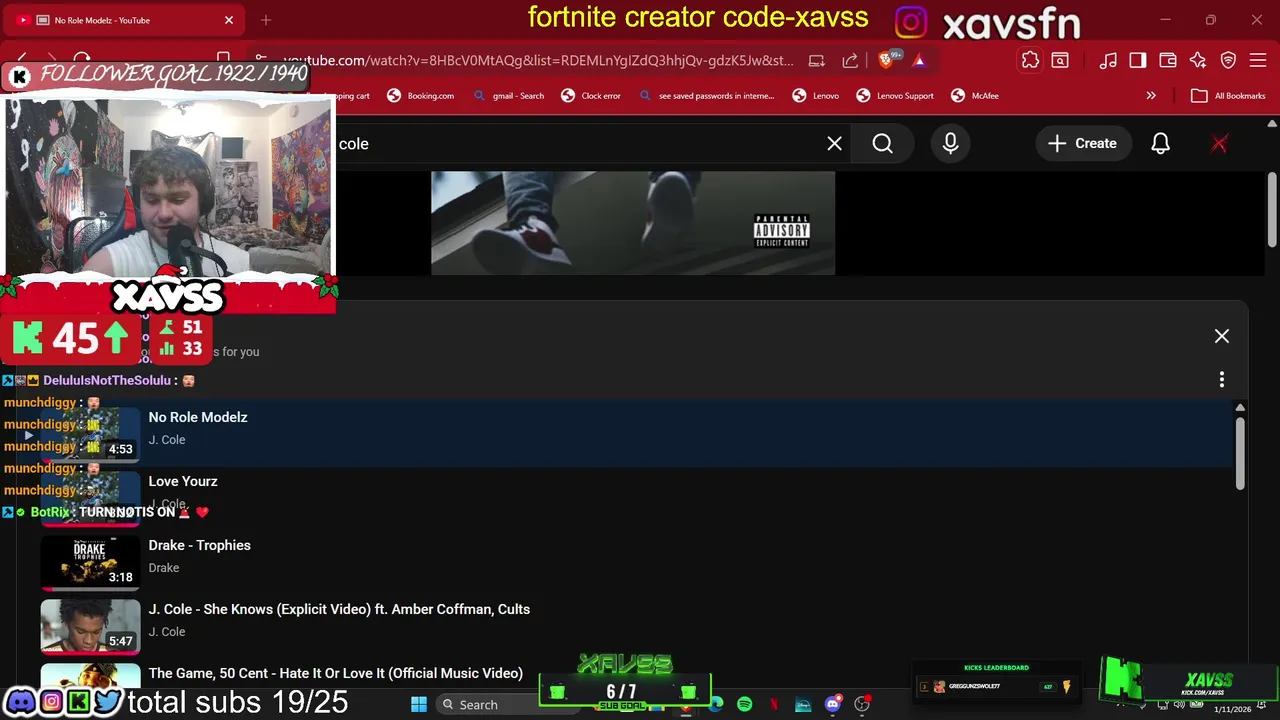Clear the YouTube search box text
This screenshot has width=1280, height=720.
[x=834, y=143]
